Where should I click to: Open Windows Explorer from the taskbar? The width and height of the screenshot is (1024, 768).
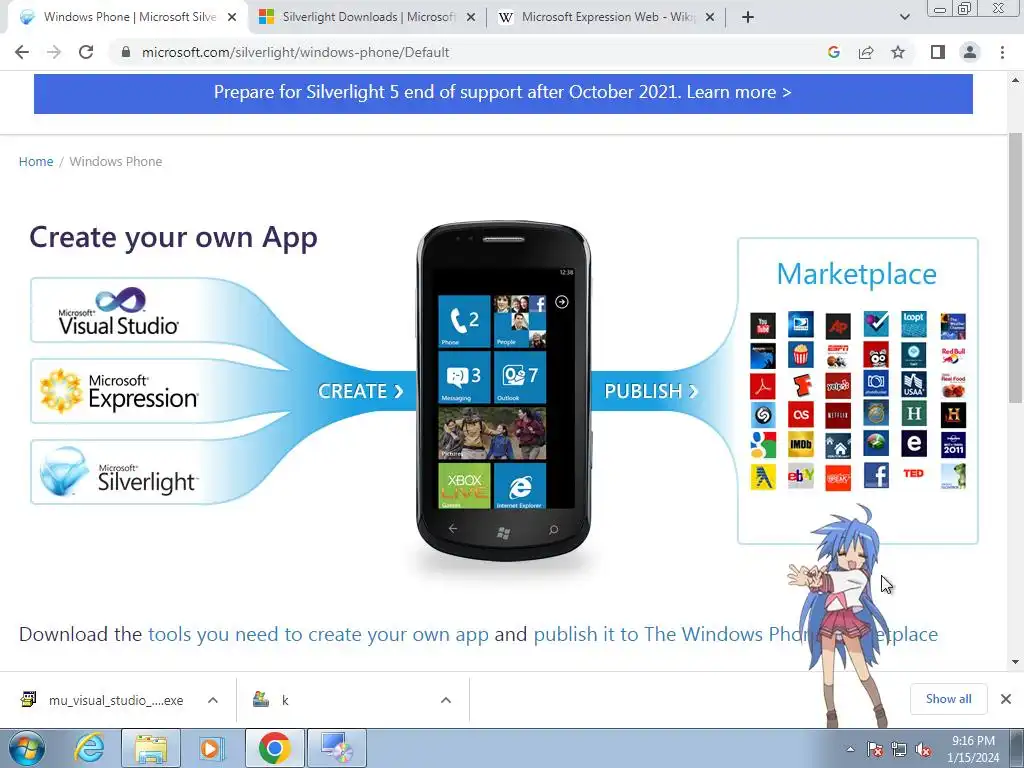151,748
